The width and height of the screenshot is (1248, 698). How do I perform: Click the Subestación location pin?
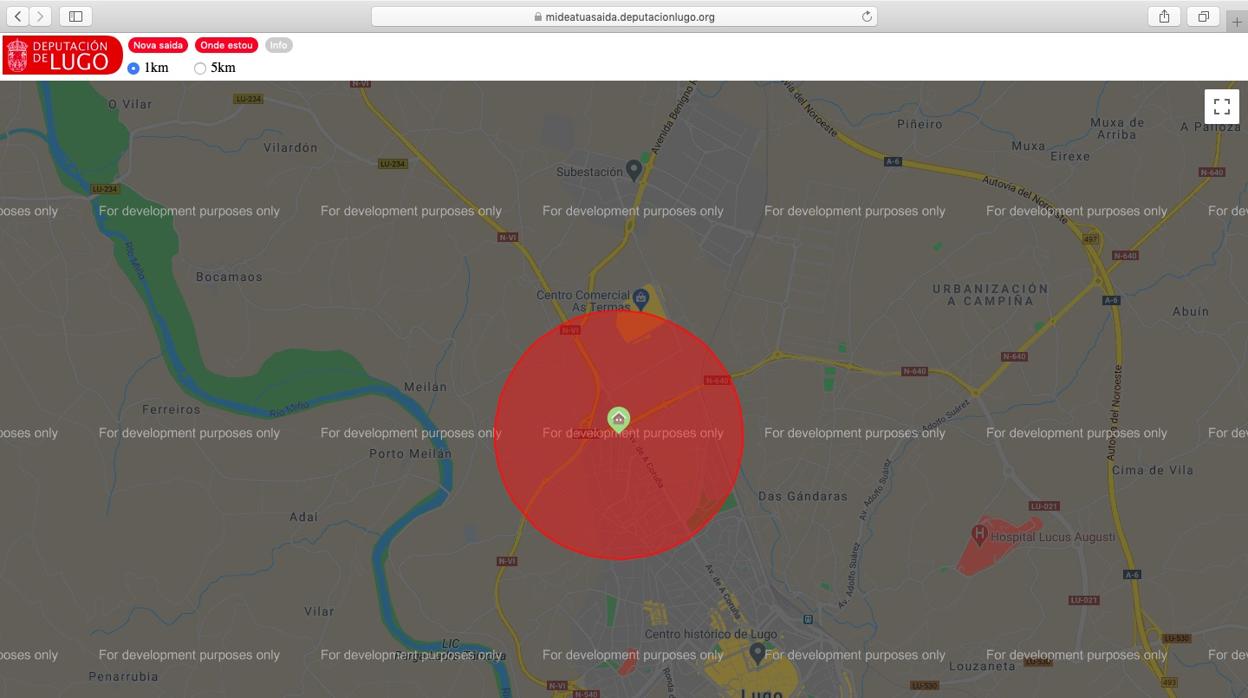(633, 170)
